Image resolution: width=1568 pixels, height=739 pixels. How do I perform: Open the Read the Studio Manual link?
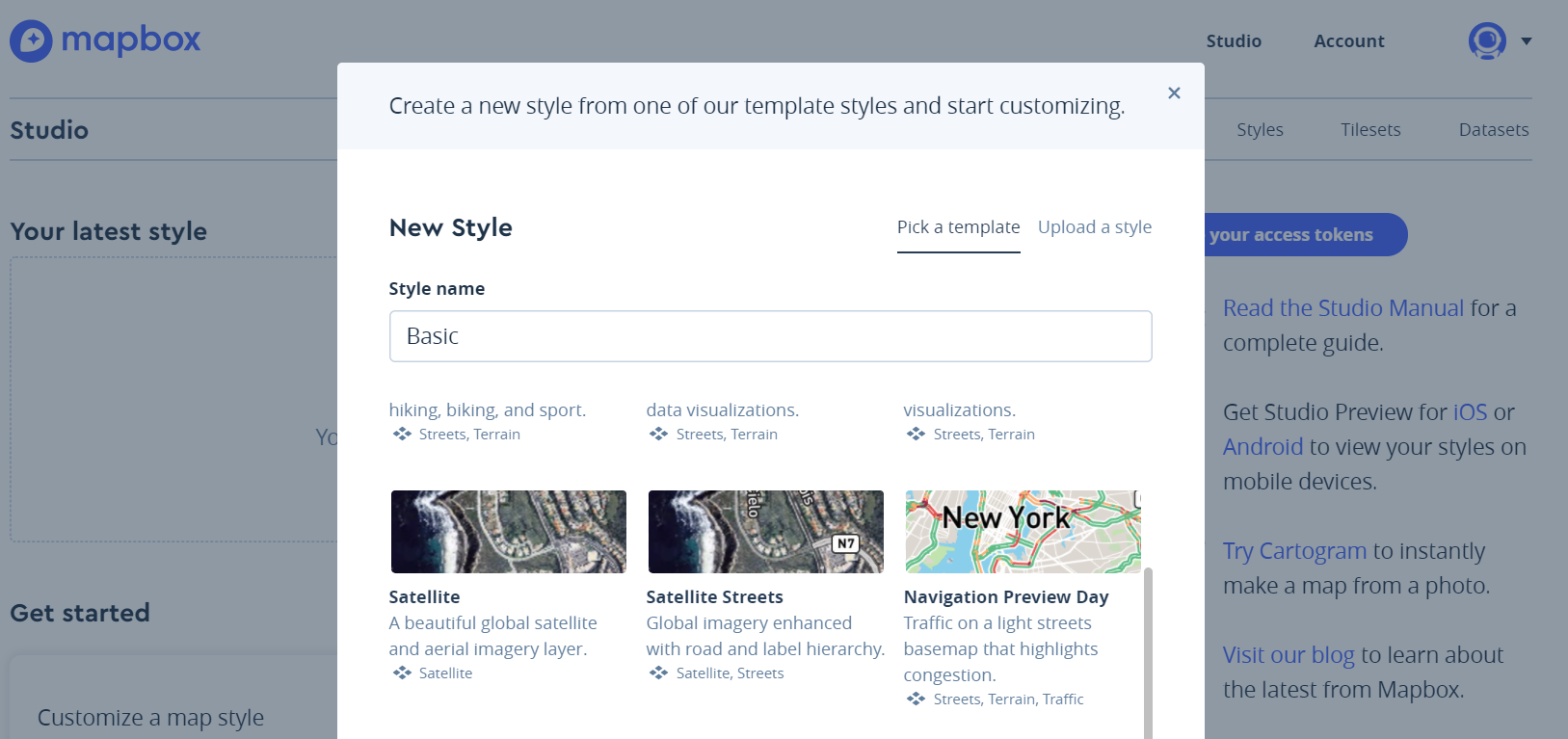pyautogui.click(x=1342, y=308)
